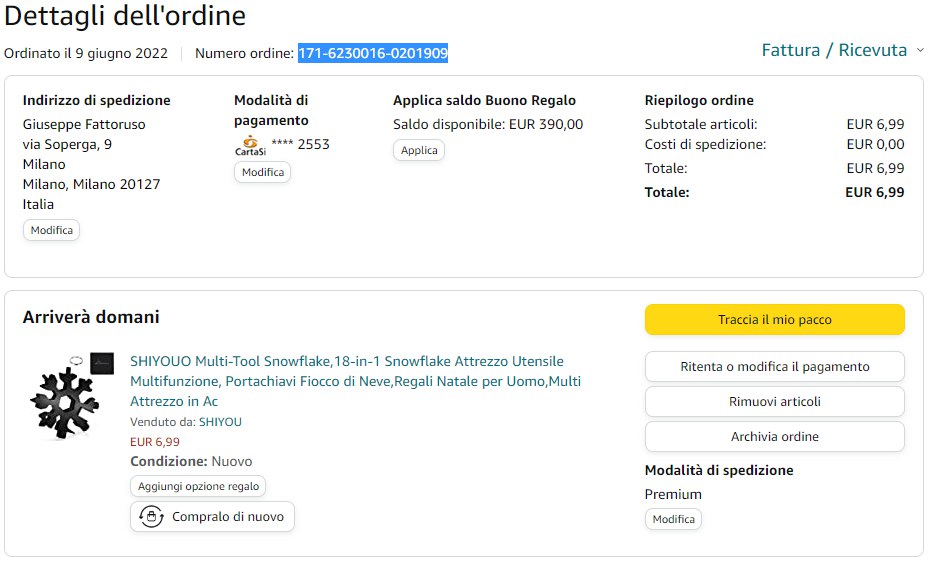Expand the Fattura / Ricevuta dropdown
934x565 pixels.
(x=834, y=50)
